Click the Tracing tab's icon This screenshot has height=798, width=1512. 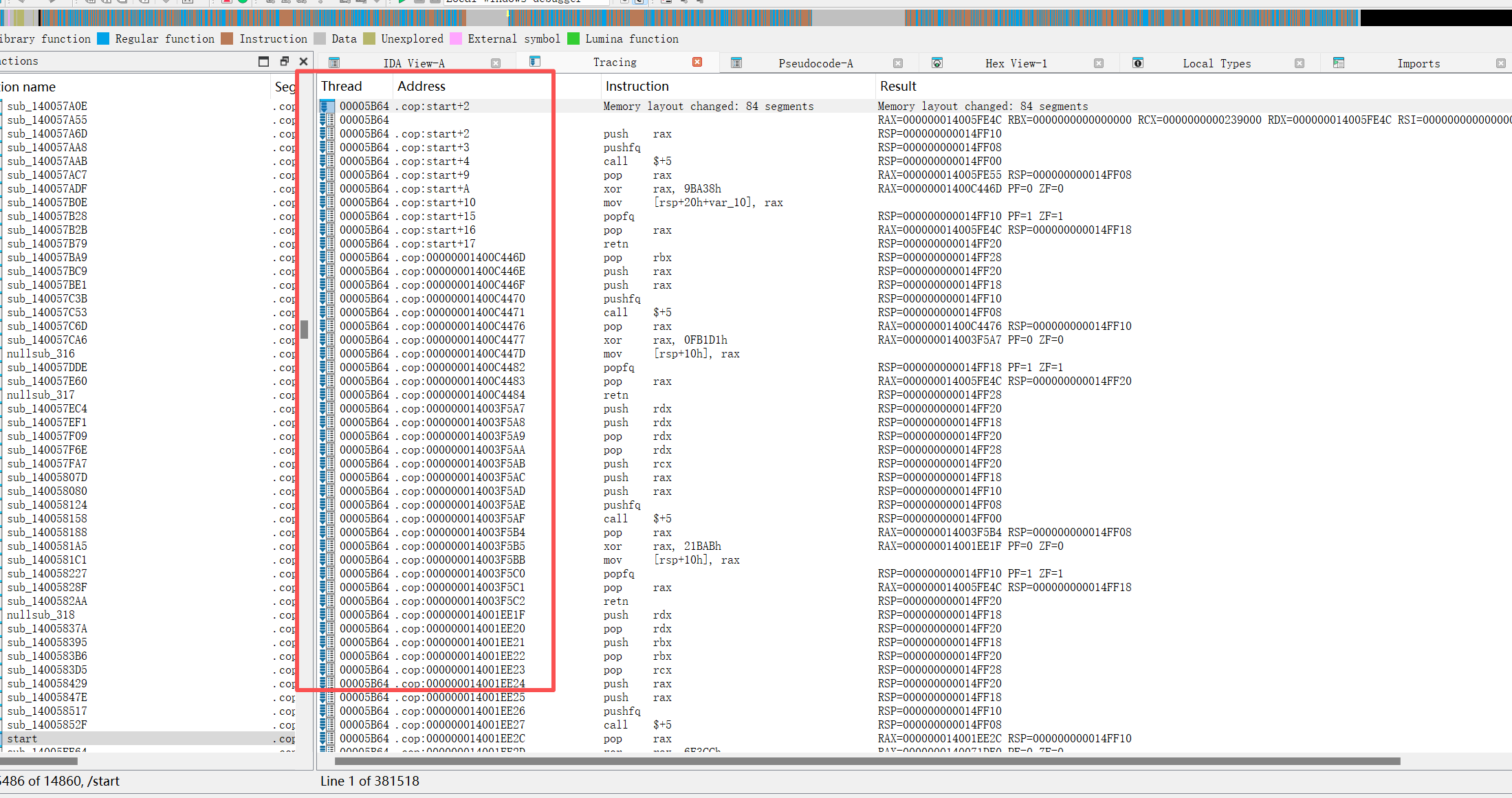(x=535, y=62)
